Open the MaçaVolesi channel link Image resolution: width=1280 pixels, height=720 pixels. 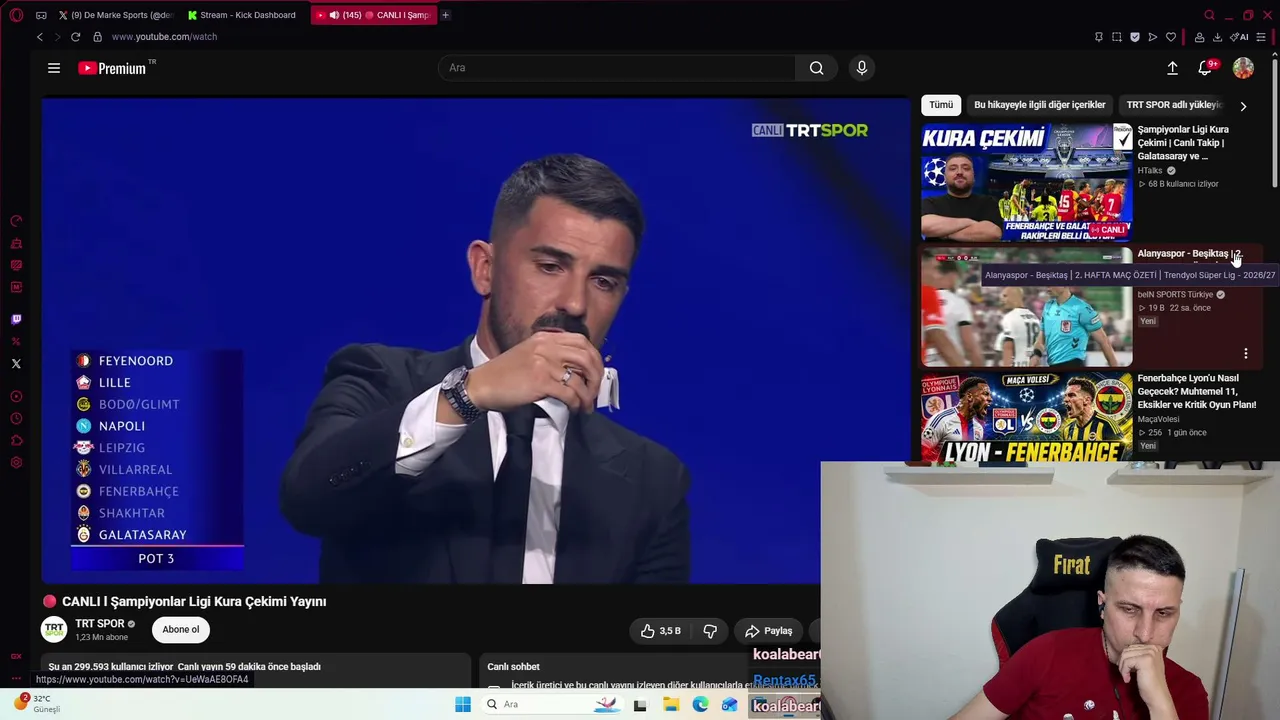[x=1159, y=420]
